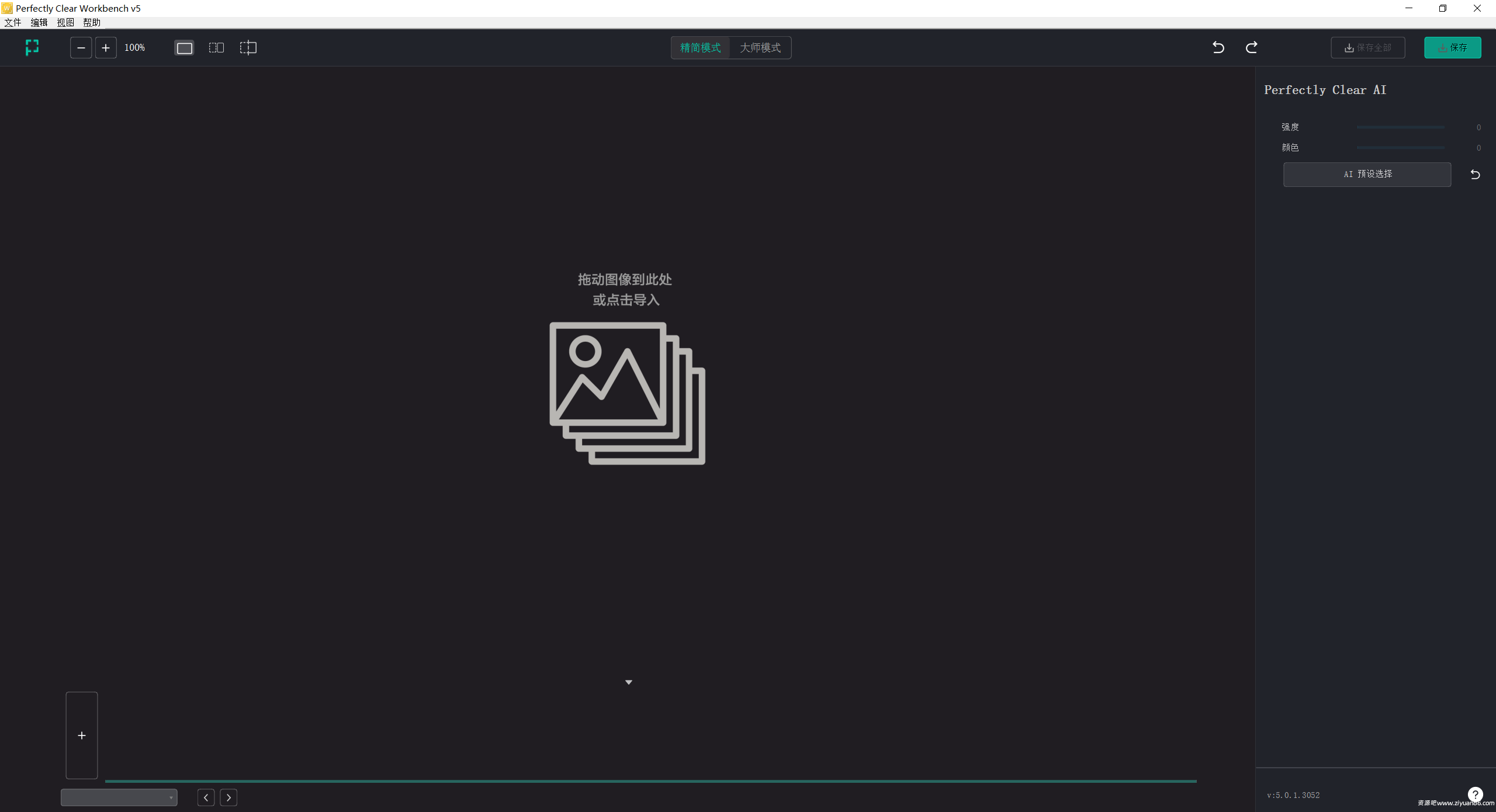1496x812 pixels.
Task: Click the undo arrow icon
Action: point(1218,47)
